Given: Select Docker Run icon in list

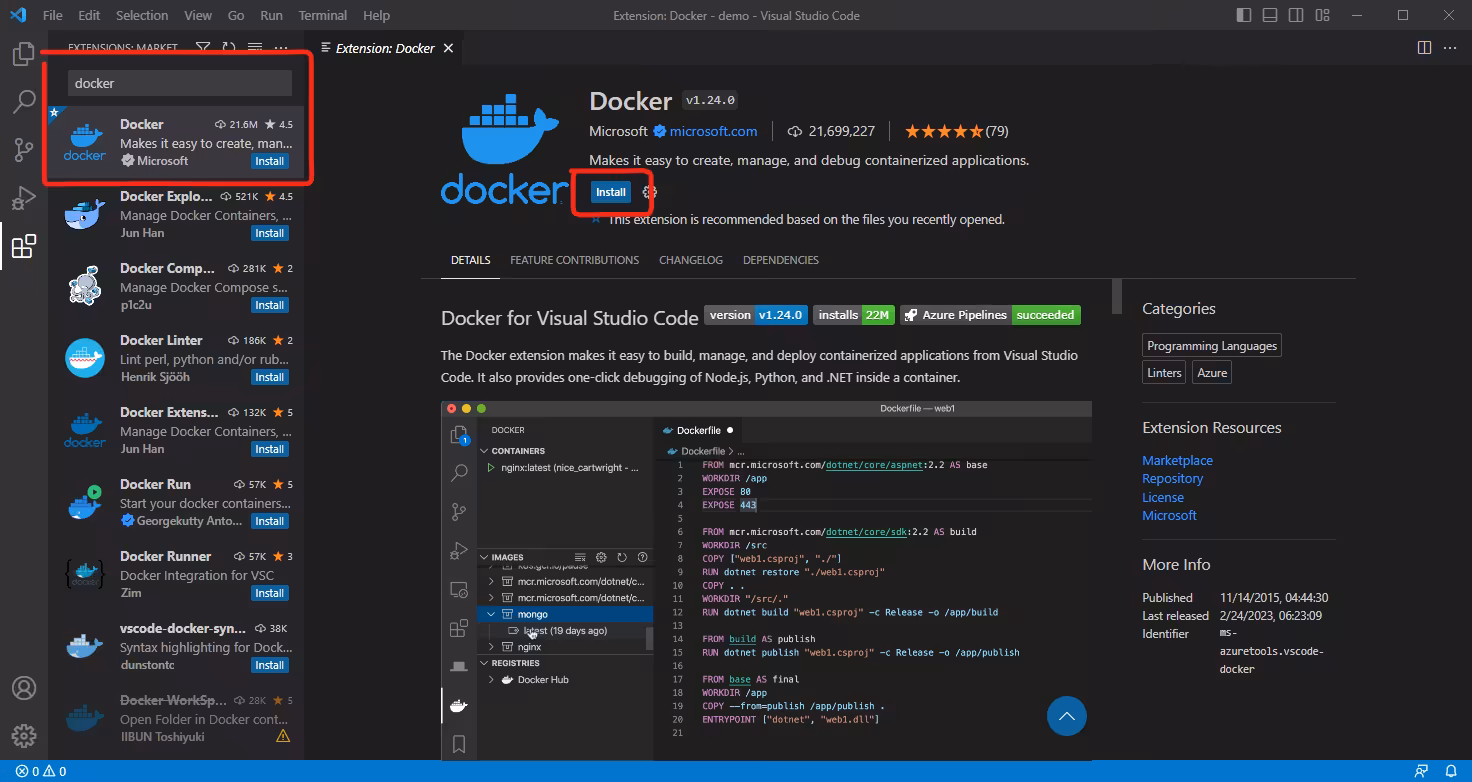Looking at the screenshot, I should (85, 502).
